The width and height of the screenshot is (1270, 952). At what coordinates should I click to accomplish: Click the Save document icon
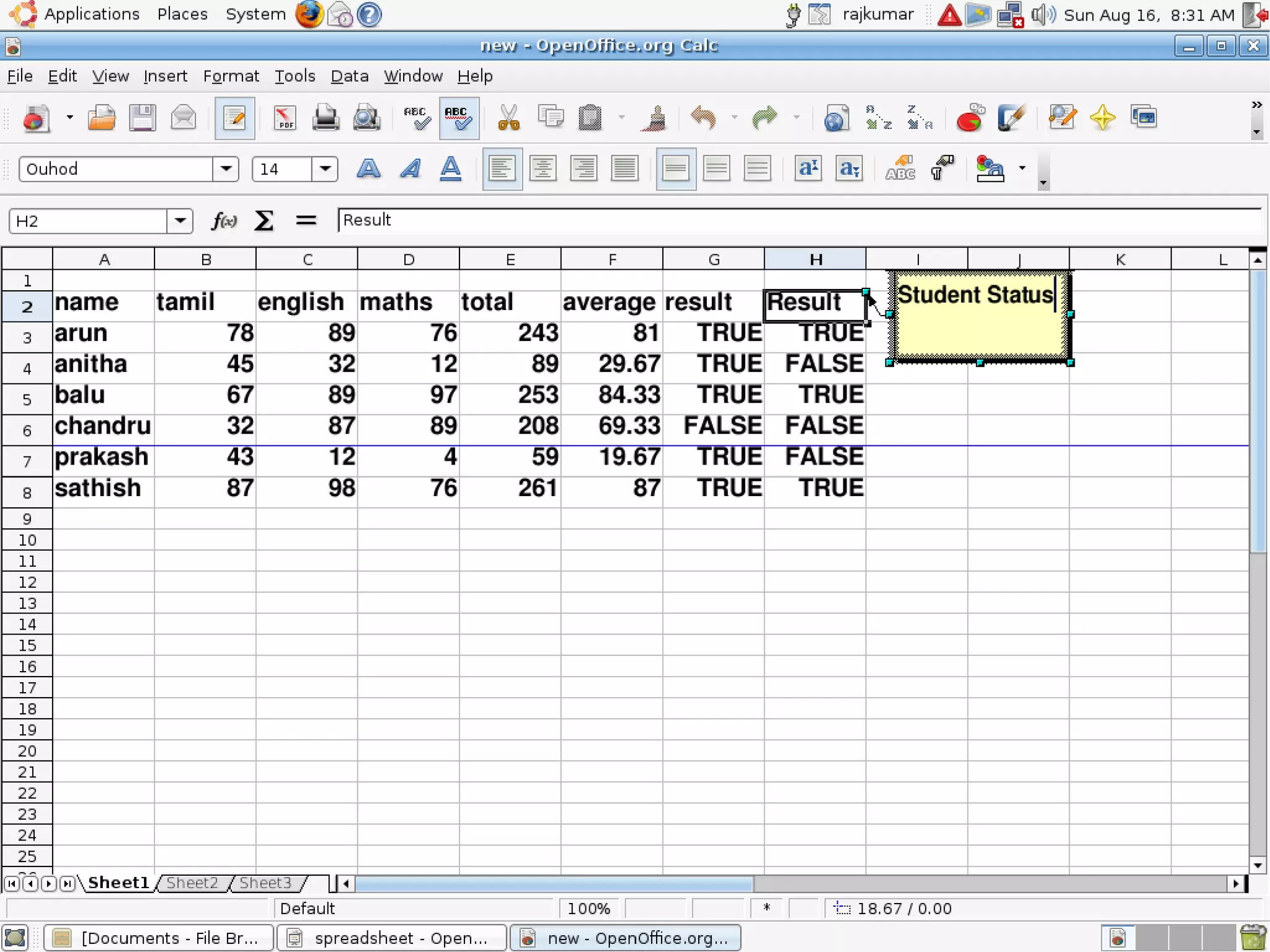click(x=142, y=118)
